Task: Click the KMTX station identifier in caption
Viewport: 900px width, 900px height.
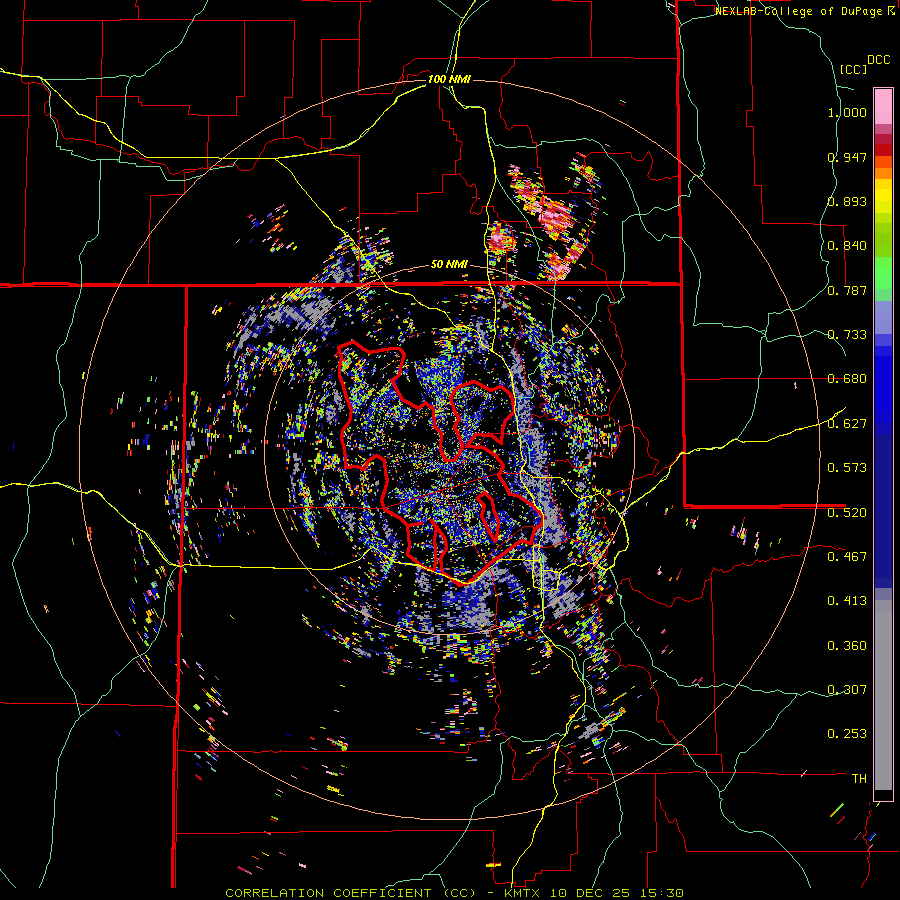Action: [524, 893]
